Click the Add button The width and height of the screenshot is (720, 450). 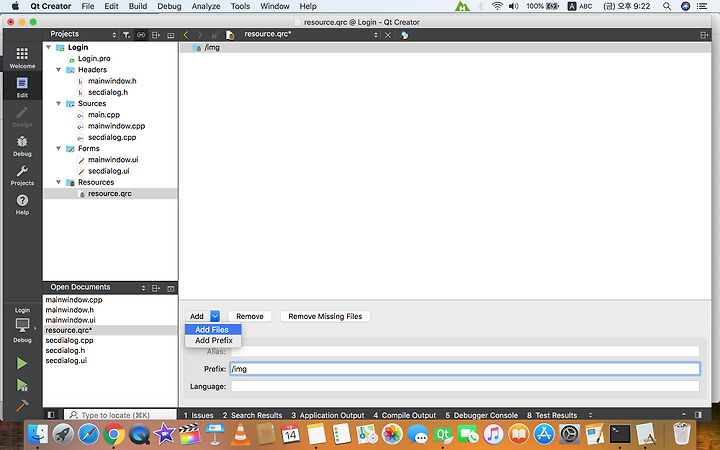coord(198,316)
